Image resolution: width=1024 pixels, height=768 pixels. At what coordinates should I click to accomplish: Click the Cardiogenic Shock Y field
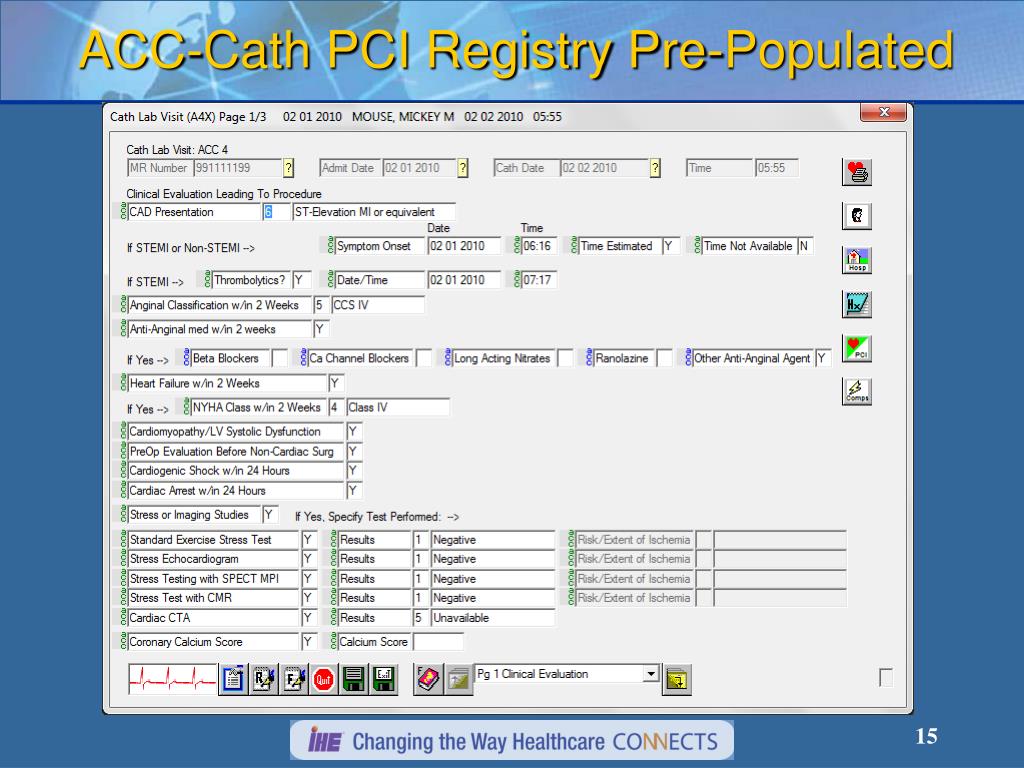pyautogui.click(x=353, y=471)
